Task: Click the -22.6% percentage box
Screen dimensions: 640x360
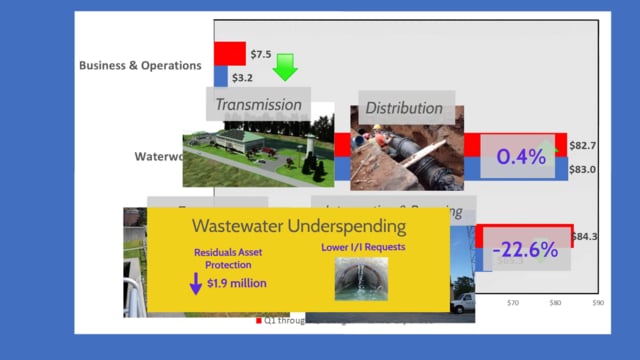Action: (527, 249)
